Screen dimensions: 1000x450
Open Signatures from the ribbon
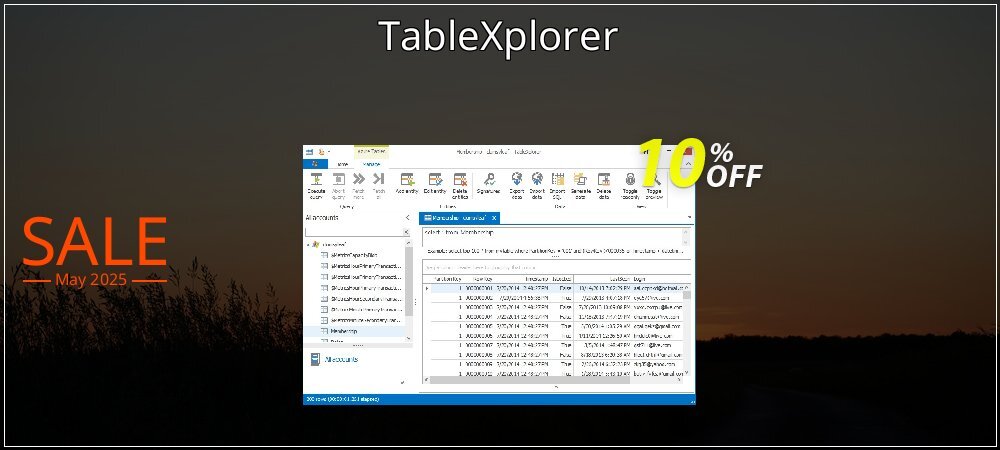[489, 184]
